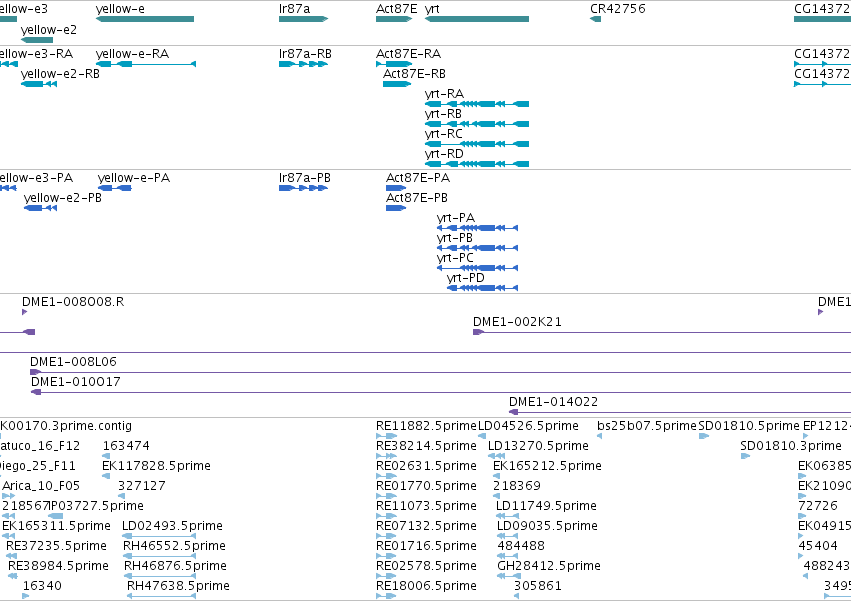851x601 pixels.
Task: Click the SD01810.3prime EST glyph
Action: (x=745, y=456)
